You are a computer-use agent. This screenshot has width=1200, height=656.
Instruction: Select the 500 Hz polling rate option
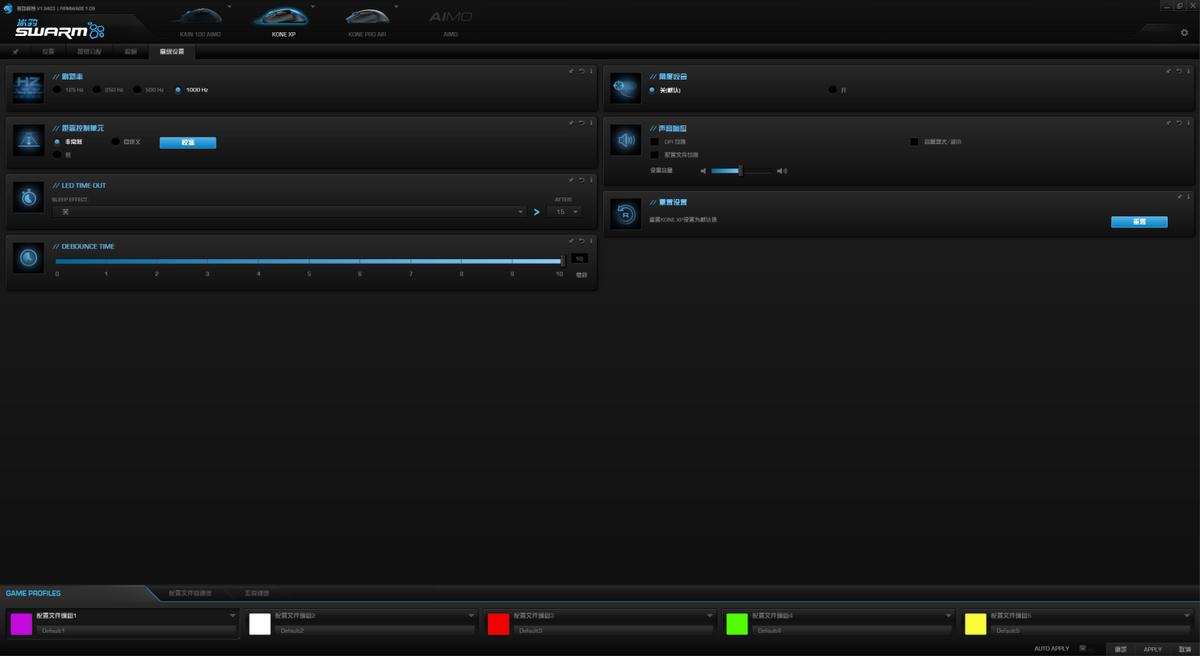[x=138, y=90]
